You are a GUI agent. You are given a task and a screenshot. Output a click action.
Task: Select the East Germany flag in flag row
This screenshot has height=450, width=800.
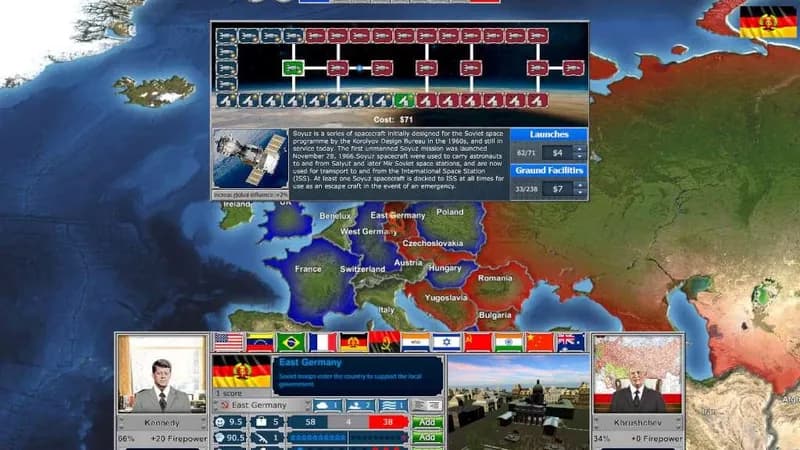click(354, 342)
